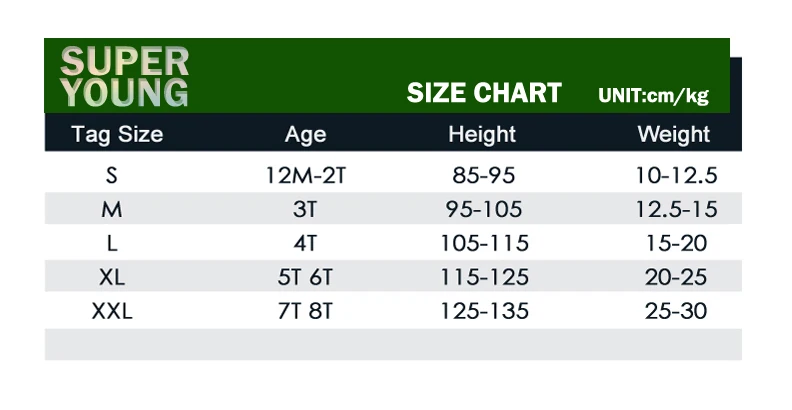Click the Age column header

[x=306, y=135]
